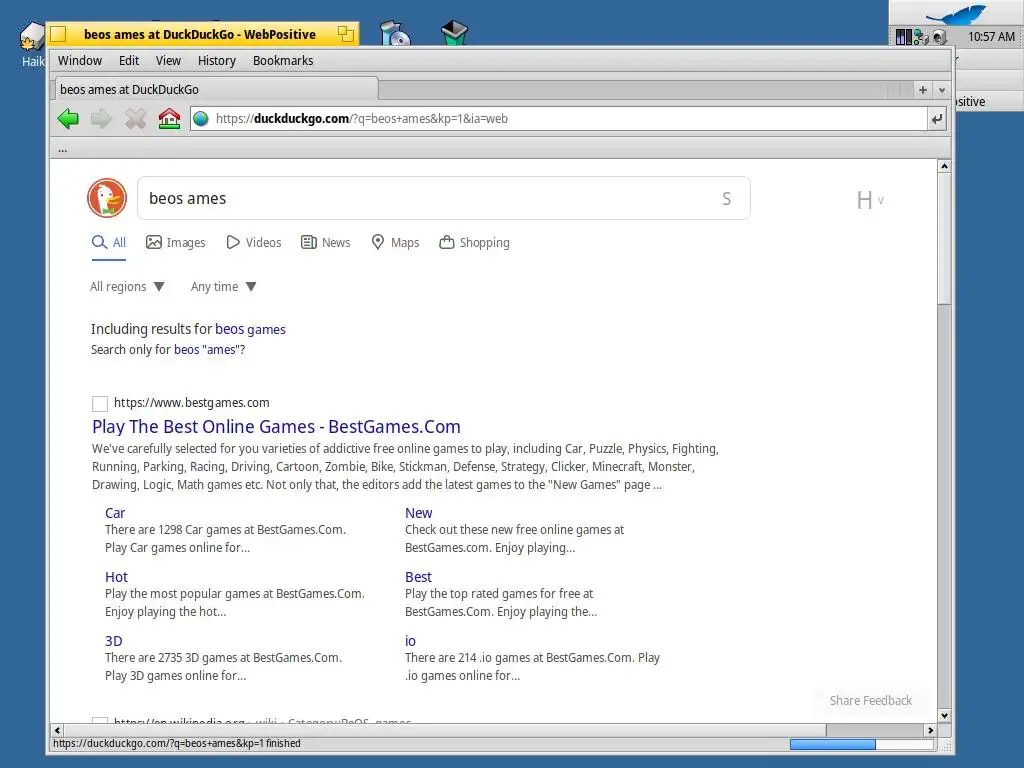Open the 3D sublink
1024x768 pixels.
click(x=114, y=641)
